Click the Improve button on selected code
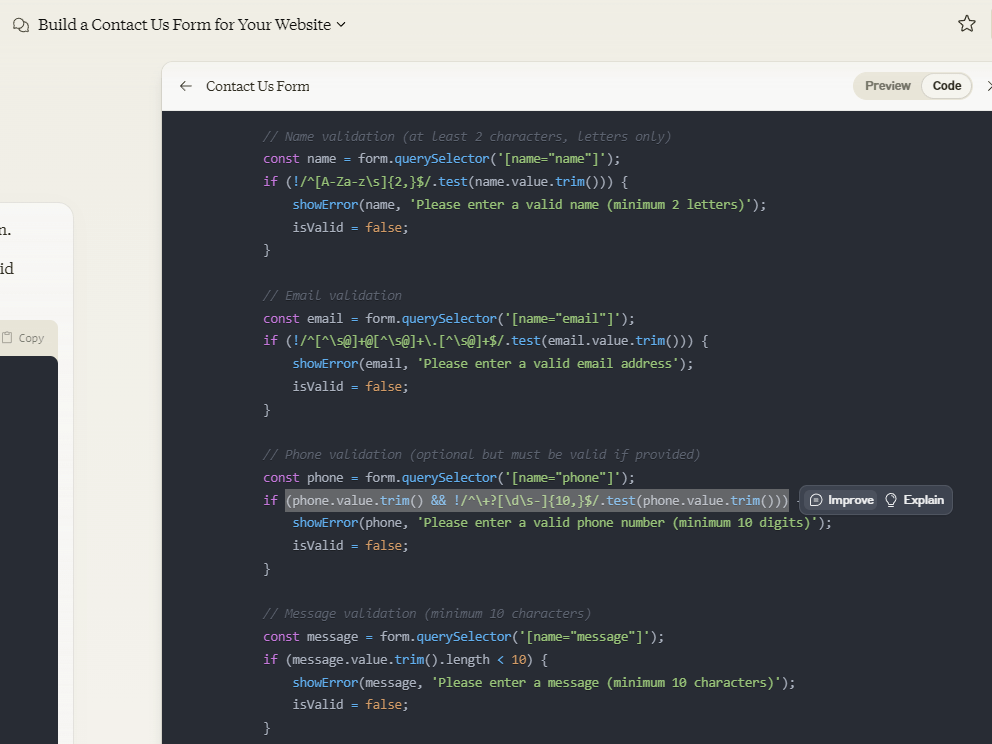The width and height of the screenshot is (992, 744). pos(841,500)
